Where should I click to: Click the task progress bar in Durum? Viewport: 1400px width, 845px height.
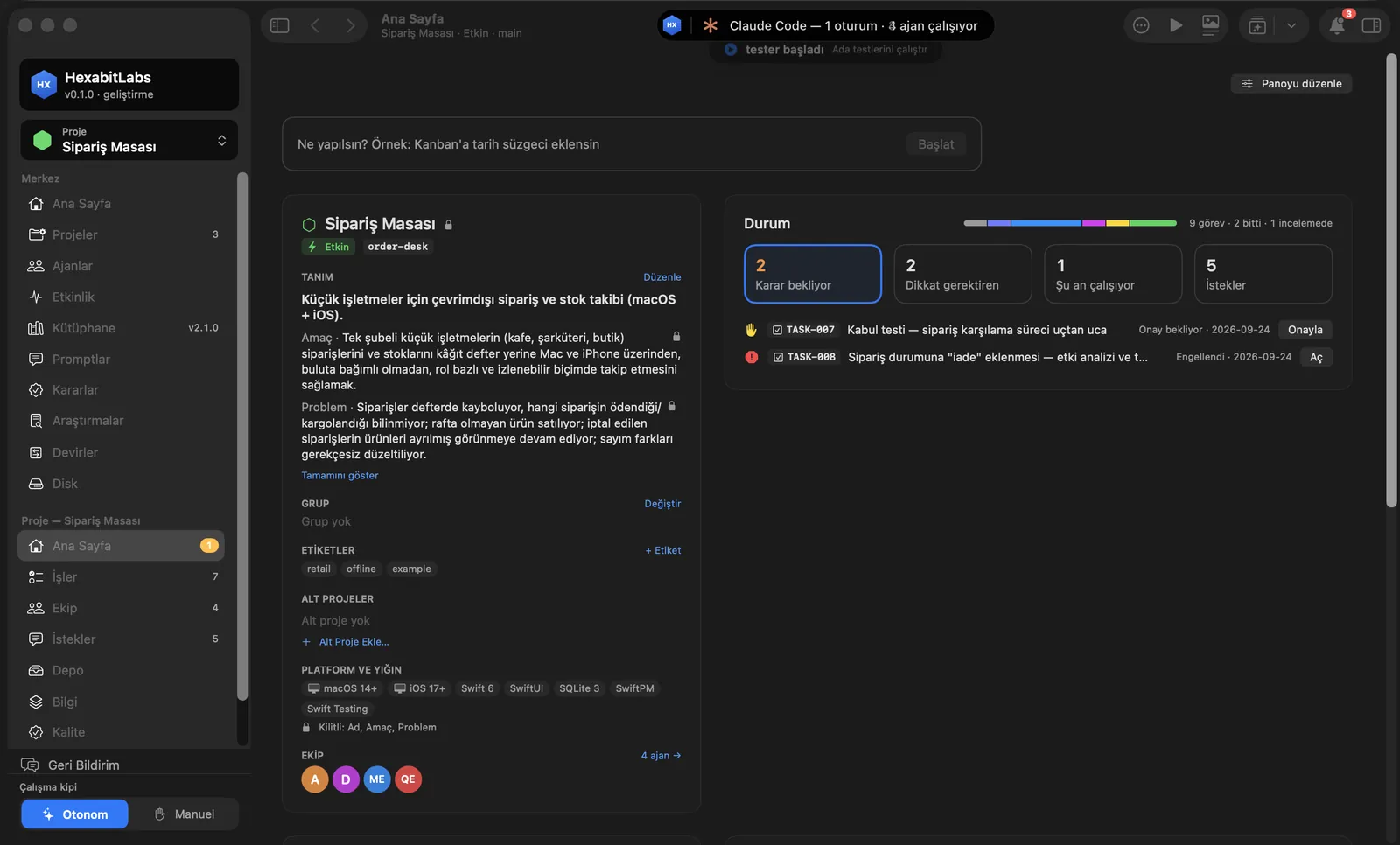1070,223
